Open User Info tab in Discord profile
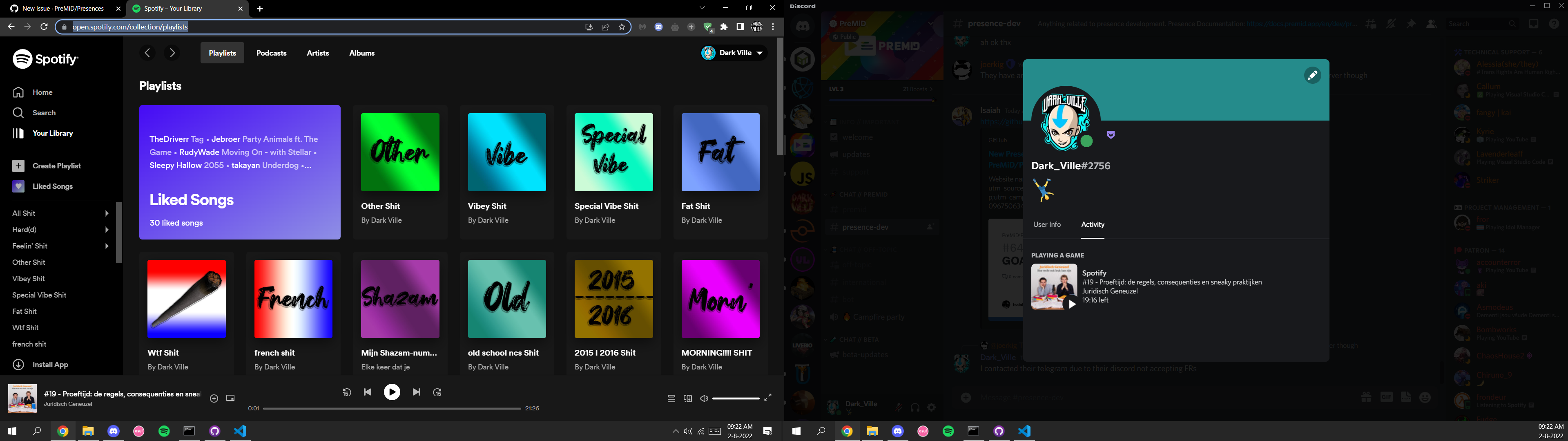The image size is (1568, 441). click(1047, 225)
